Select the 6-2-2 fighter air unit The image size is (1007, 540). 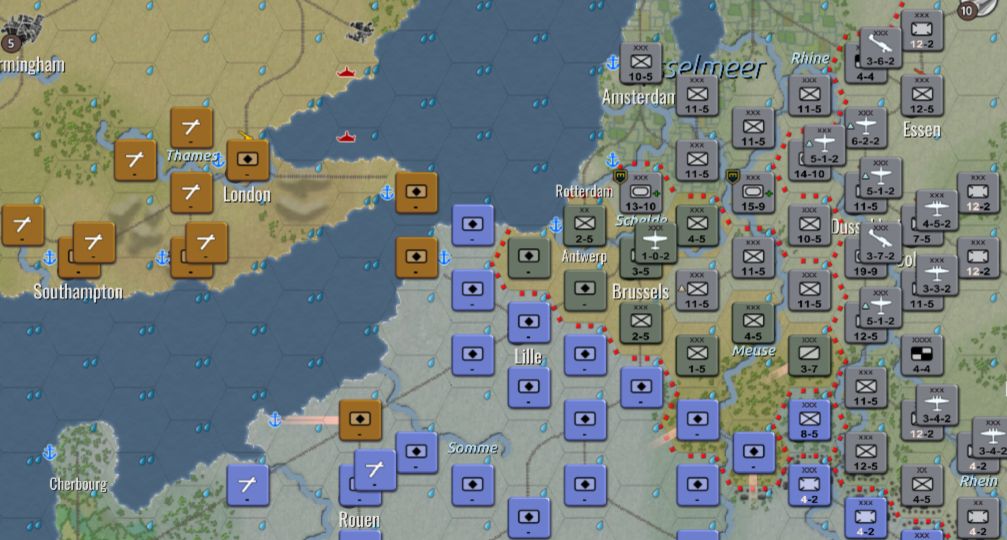[866, 128]
